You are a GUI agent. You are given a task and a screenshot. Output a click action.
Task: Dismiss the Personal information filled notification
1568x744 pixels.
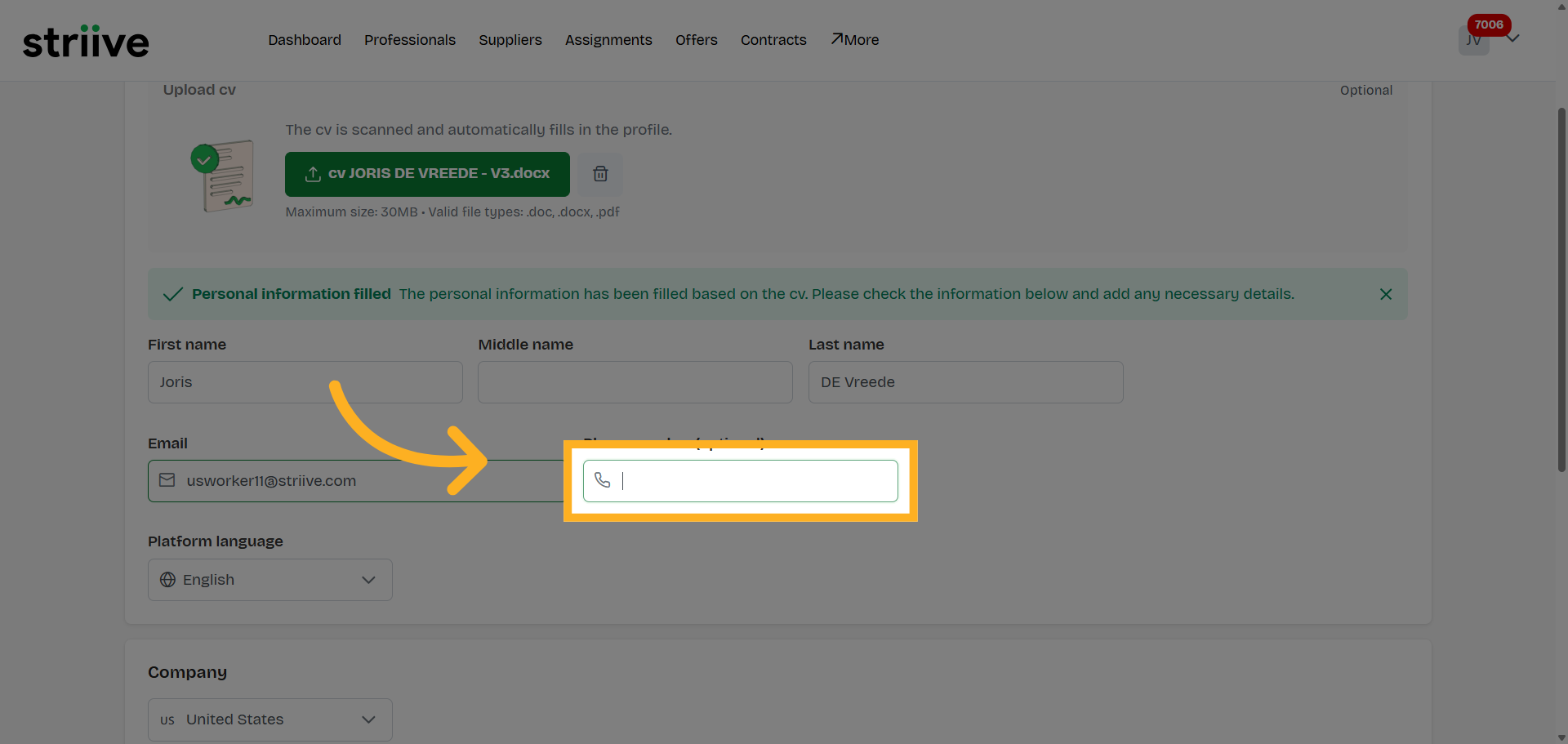tap(1385, 294)
